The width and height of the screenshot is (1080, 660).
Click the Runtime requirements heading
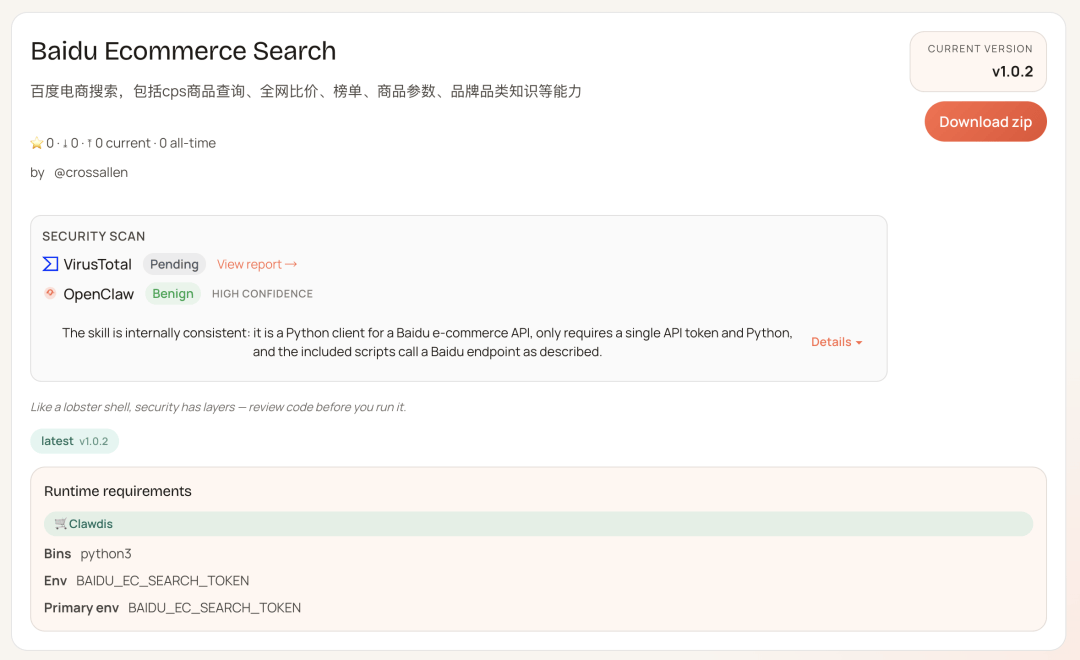point(118,491)
